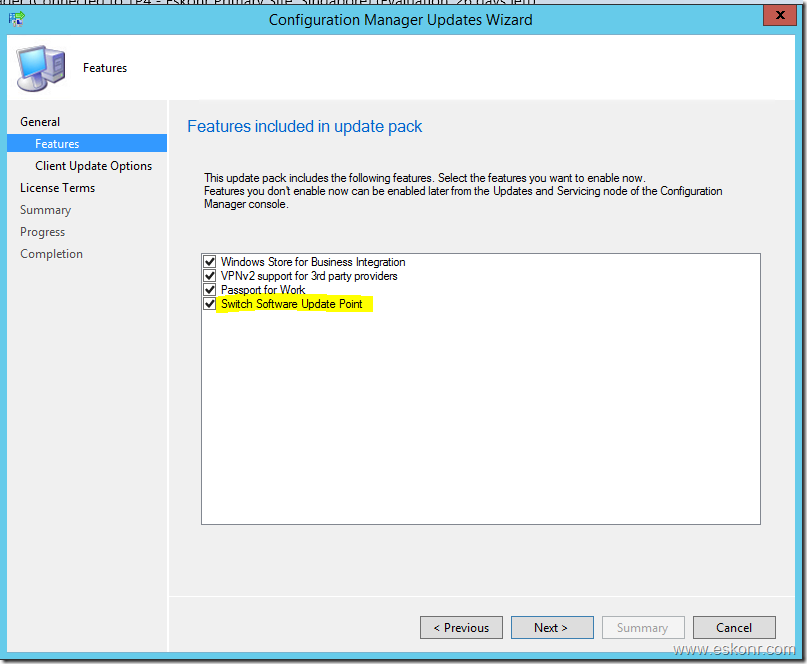Go to Client Update Options step
The image size is (807, 664).
[x=93, y=166]
